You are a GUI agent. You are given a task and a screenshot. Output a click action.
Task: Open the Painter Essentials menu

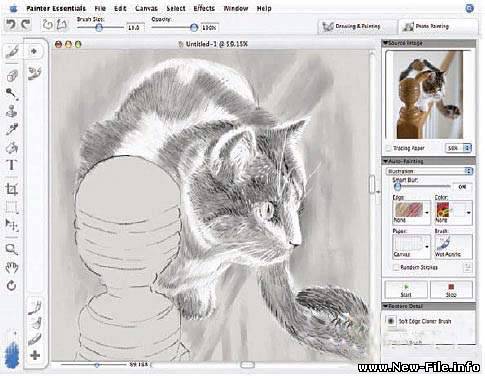pos(56,8)
